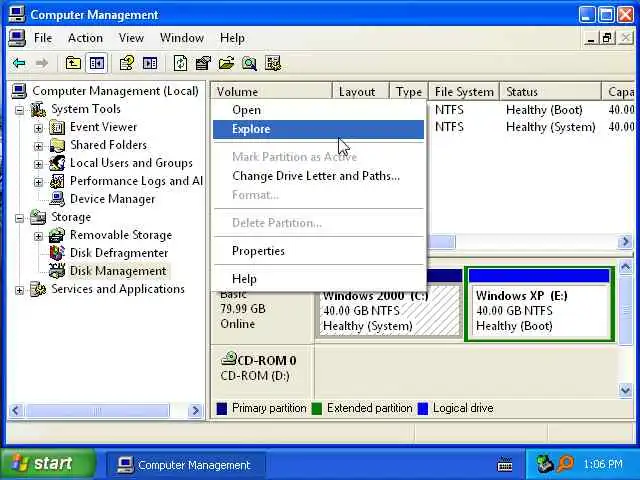Expand the Local Users and Groups node
This screenshot has width=640, height=480.
(x=38, y=164)
